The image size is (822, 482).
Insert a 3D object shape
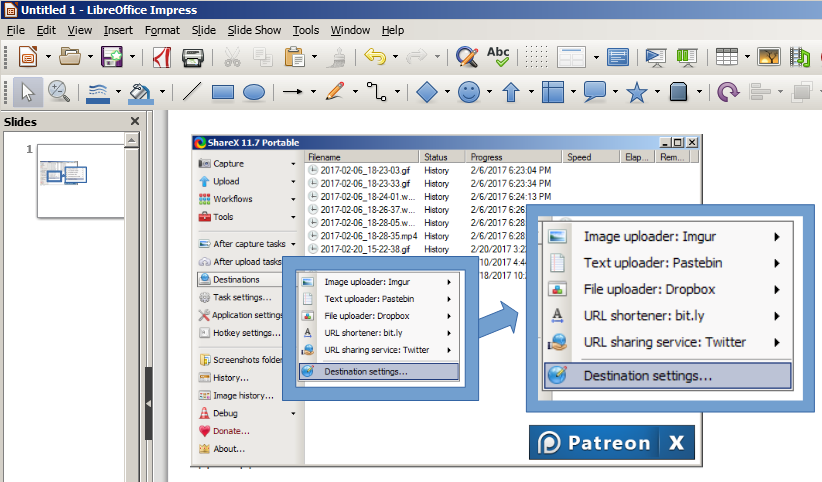pos(678,92)
